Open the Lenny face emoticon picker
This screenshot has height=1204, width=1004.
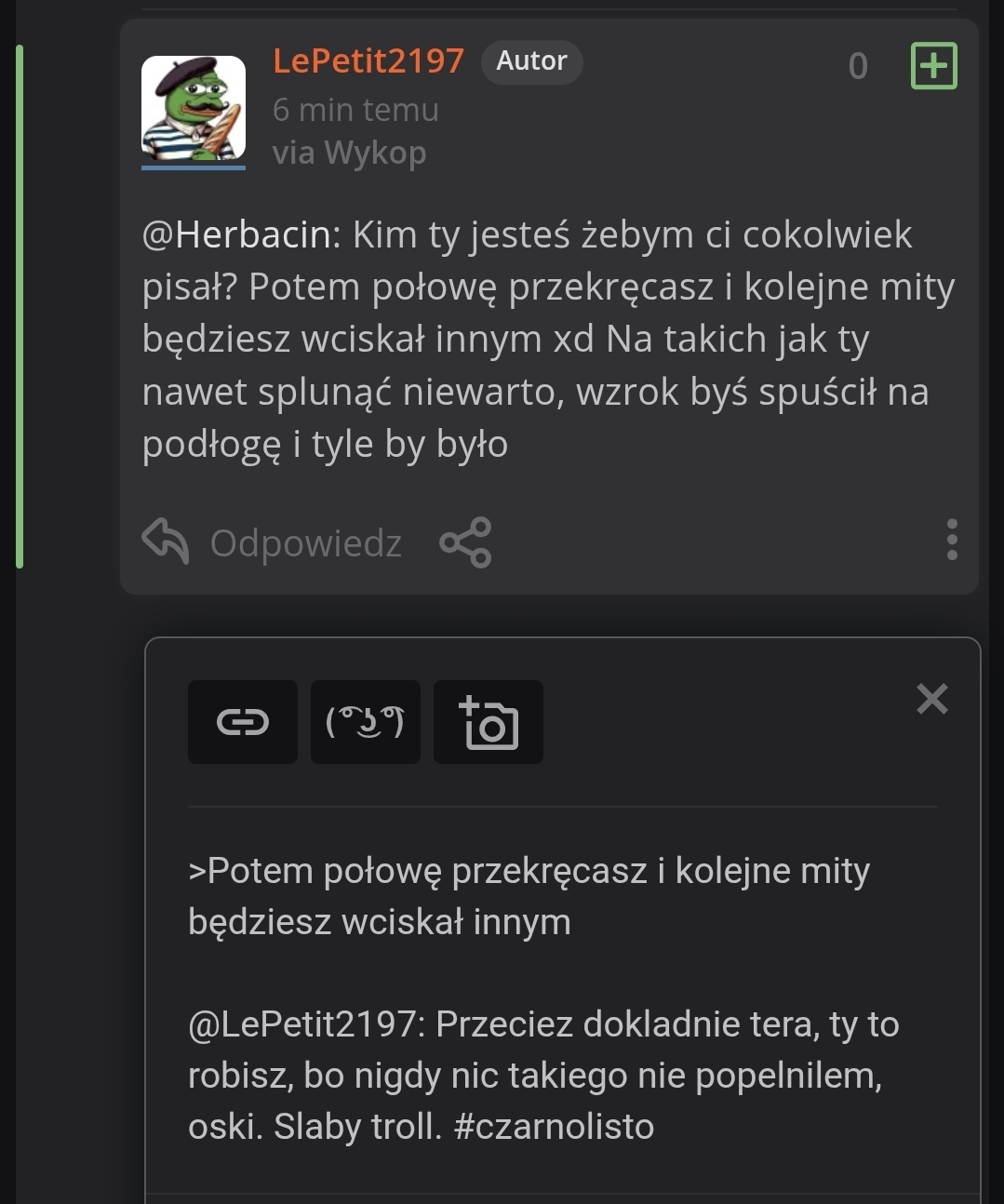tap(366, 722)
